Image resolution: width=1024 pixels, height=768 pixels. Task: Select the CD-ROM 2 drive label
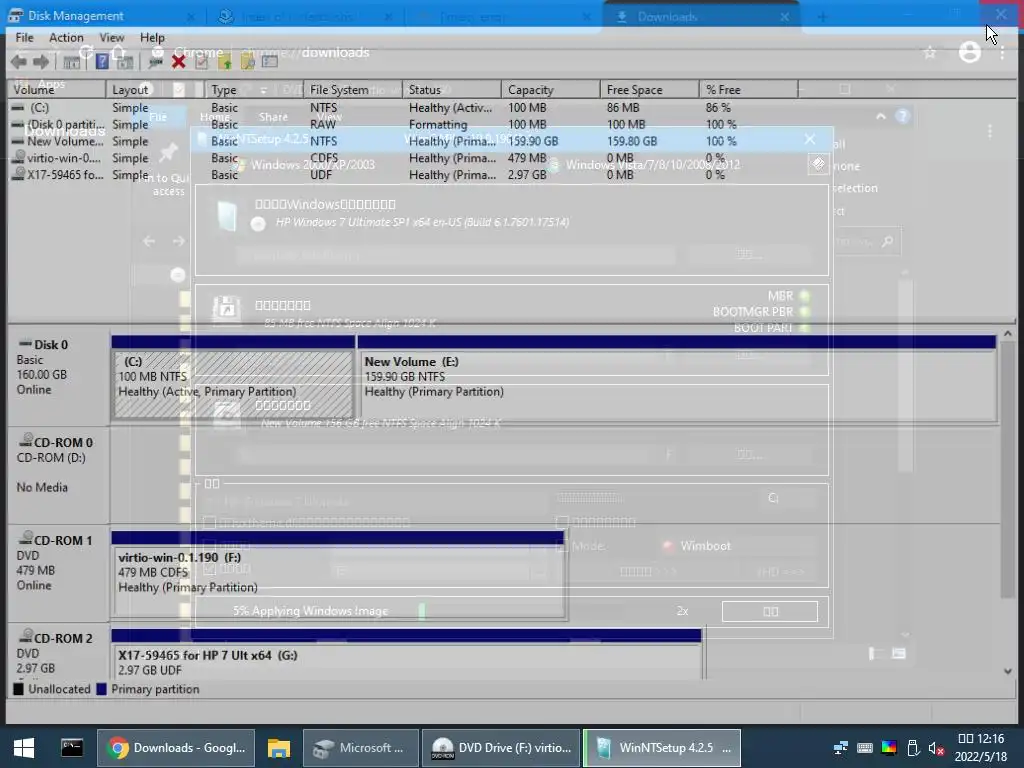tap(57, 653)
